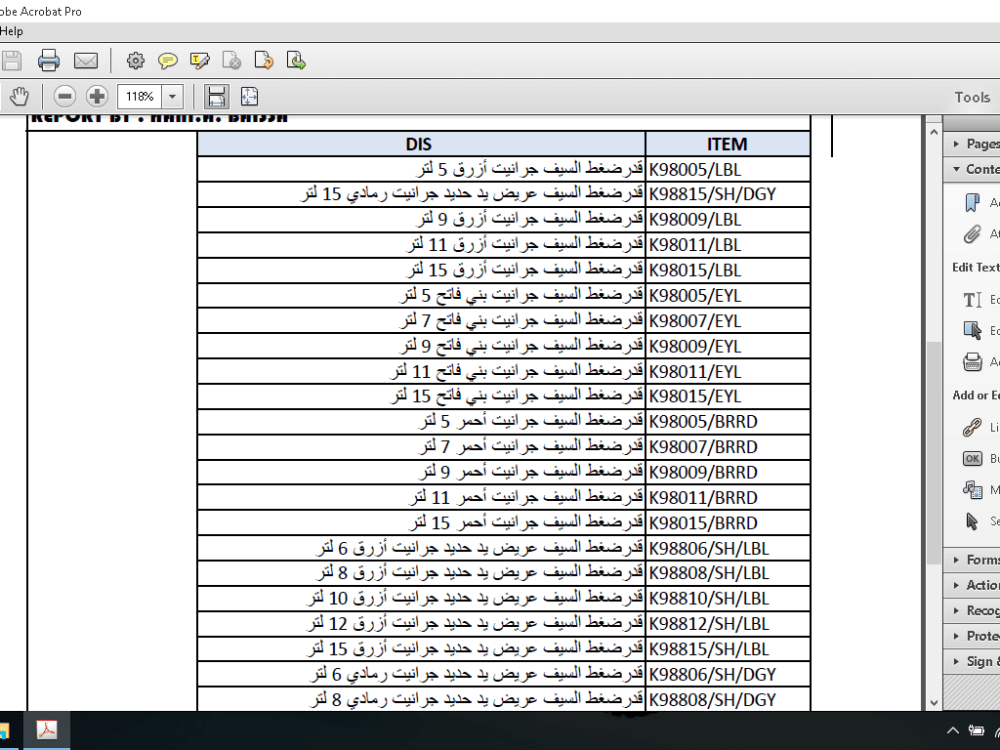The width and height of the screenshot is (1000, 750).
Task: Collapse the Content panel section
Action: (972, 169)
